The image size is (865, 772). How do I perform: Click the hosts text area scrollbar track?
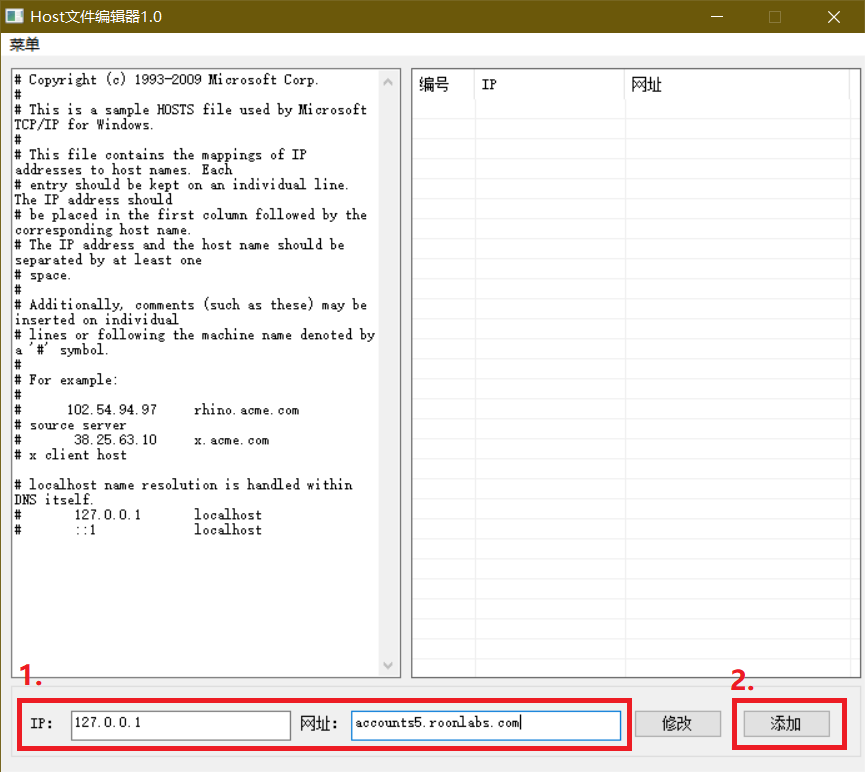click(x=388, y=370)
